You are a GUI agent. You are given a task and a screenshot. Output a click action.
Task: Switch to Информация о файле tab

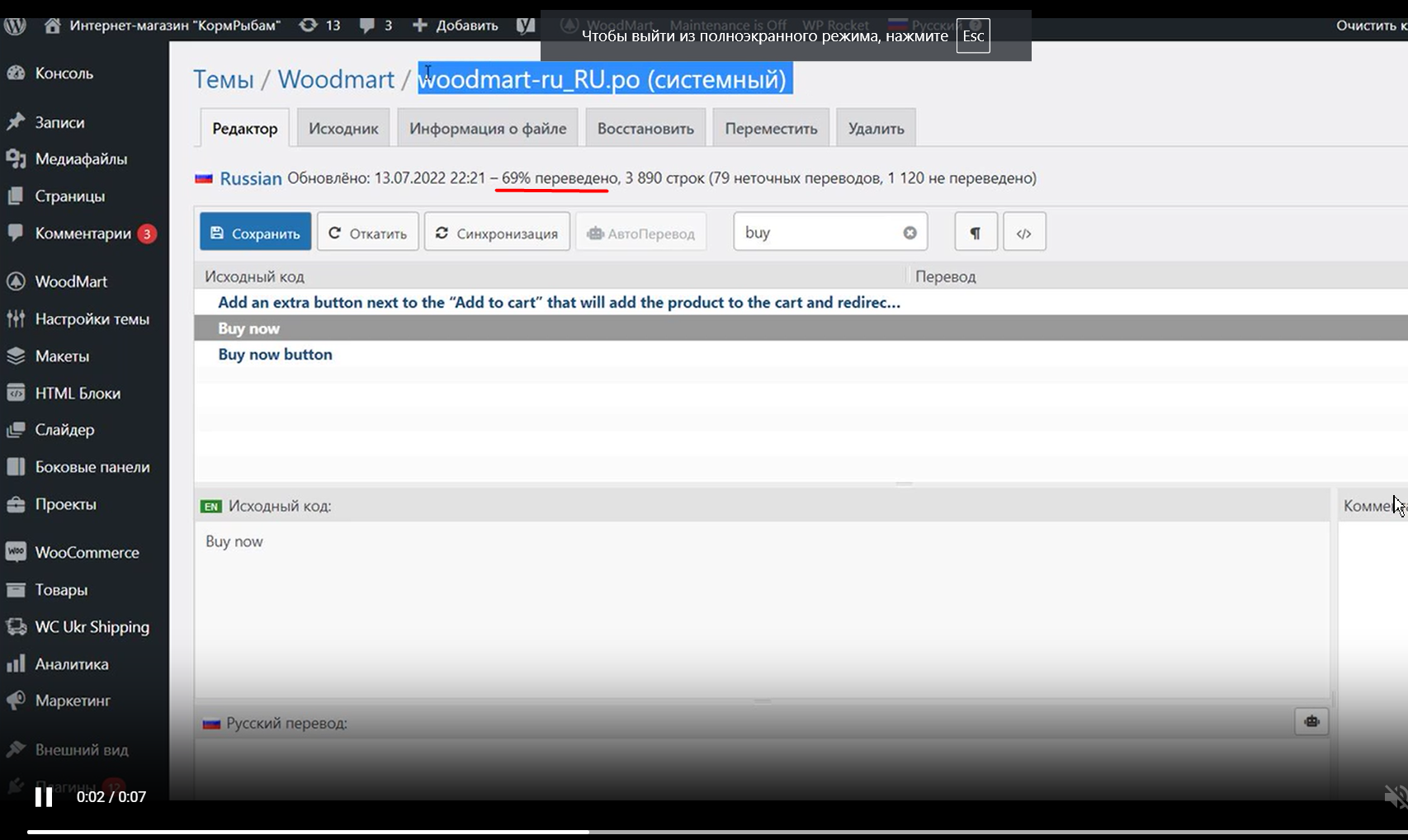488,129
